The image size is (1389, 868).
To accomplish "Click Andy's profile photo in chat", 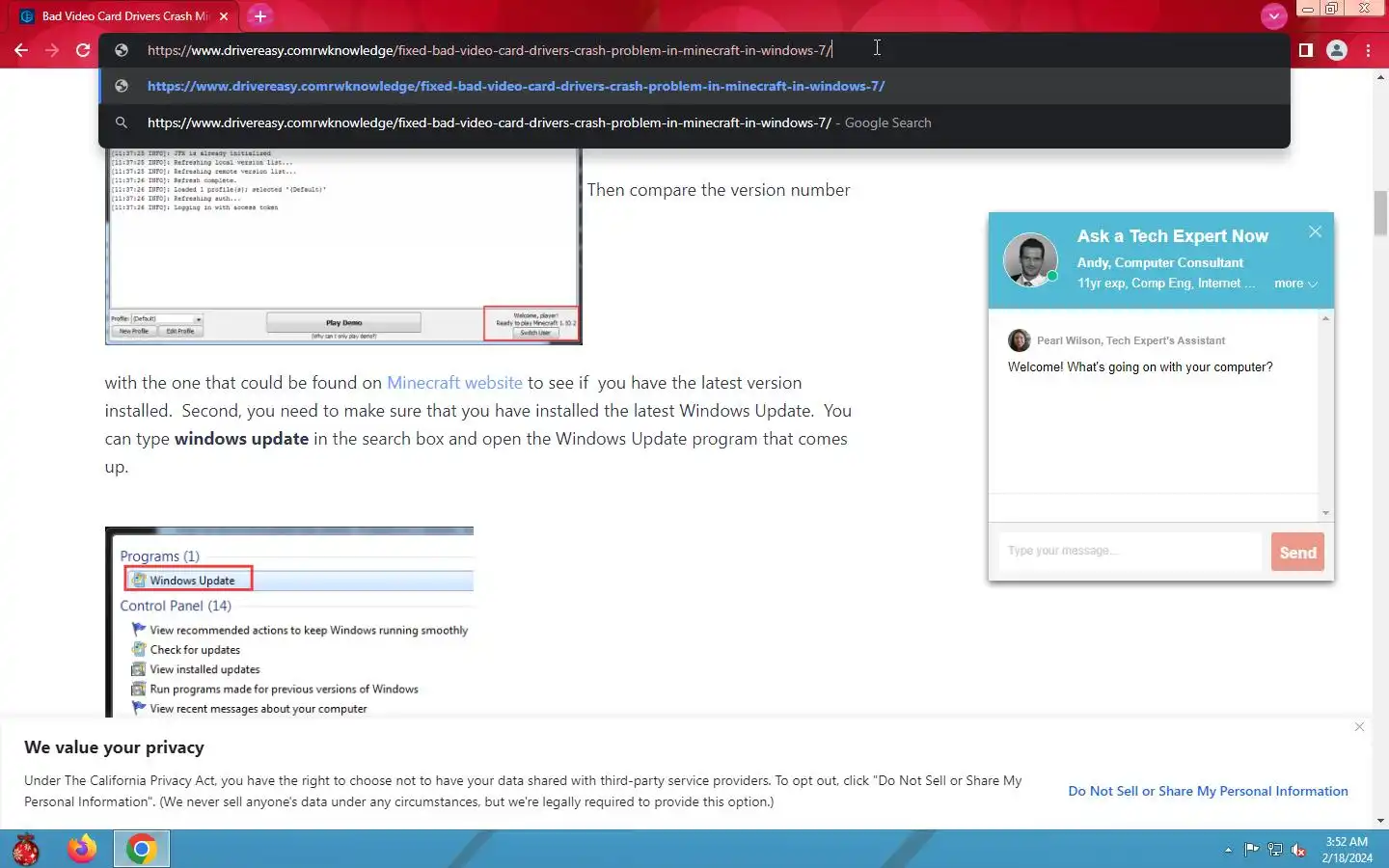I will [1030, 259].
